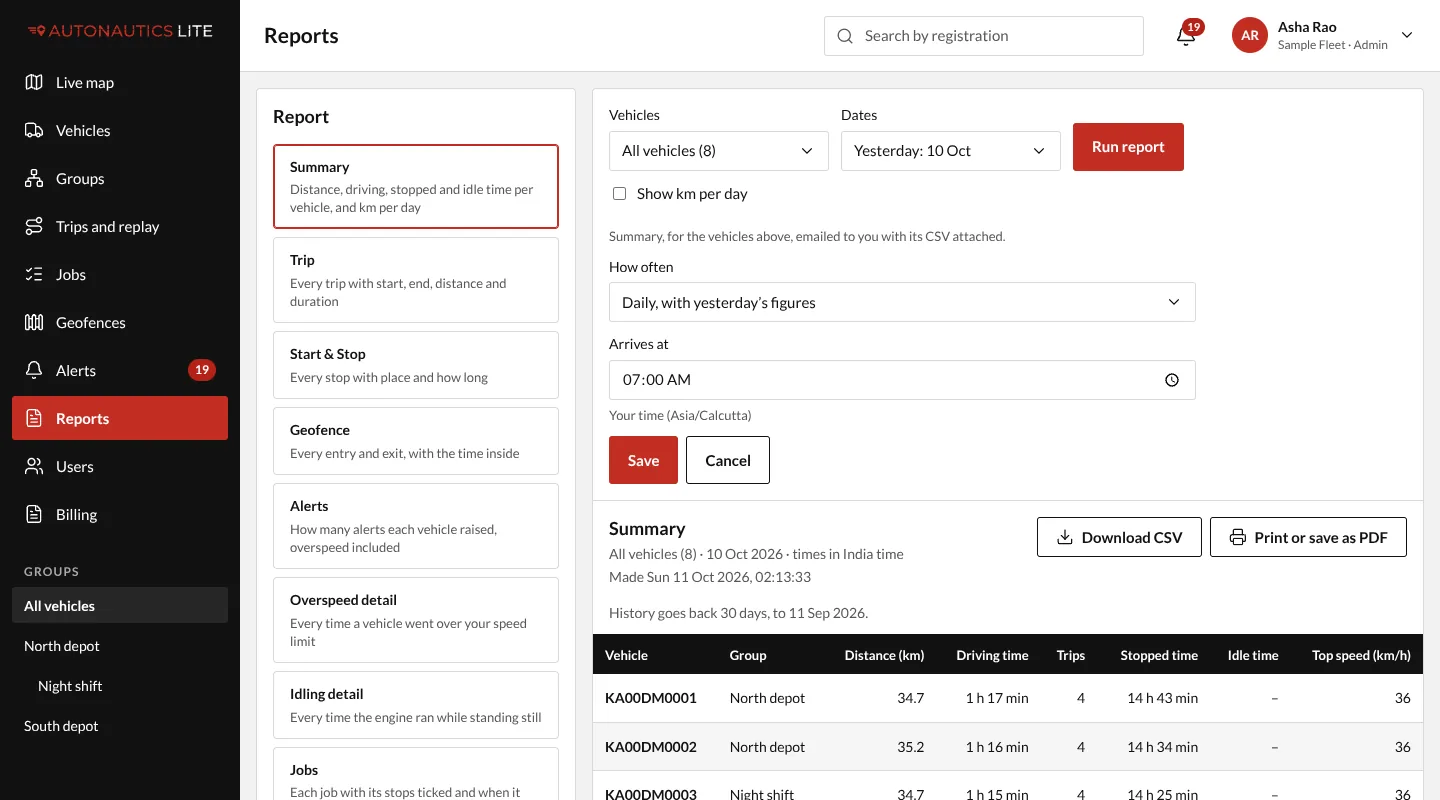The width and height of the screenshot is (1440, 800).
Task: Open the How often dropdown
Action: click(x=902, y=302)
